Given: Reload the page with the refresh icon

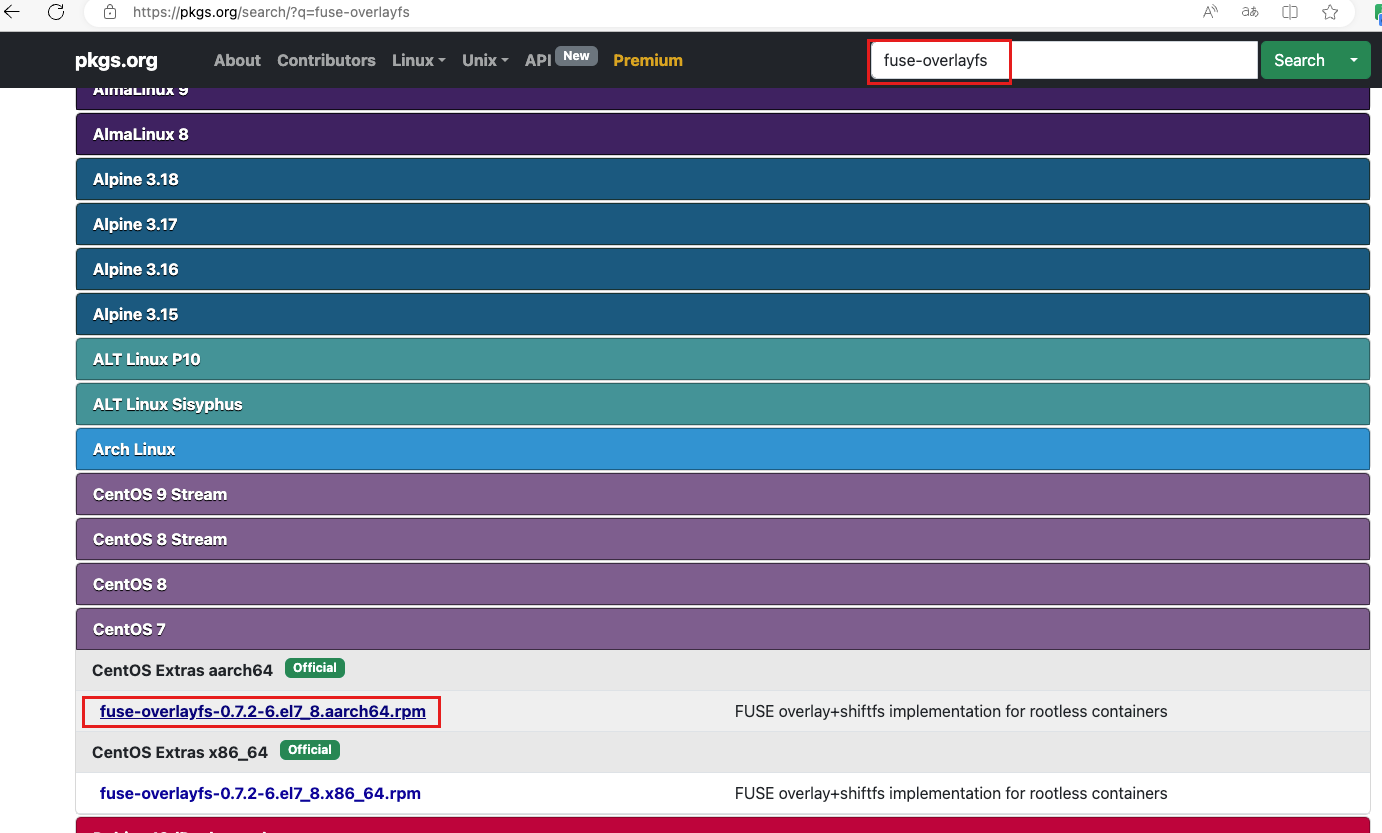Looking at the screenshot, I should tap(56, 13).
